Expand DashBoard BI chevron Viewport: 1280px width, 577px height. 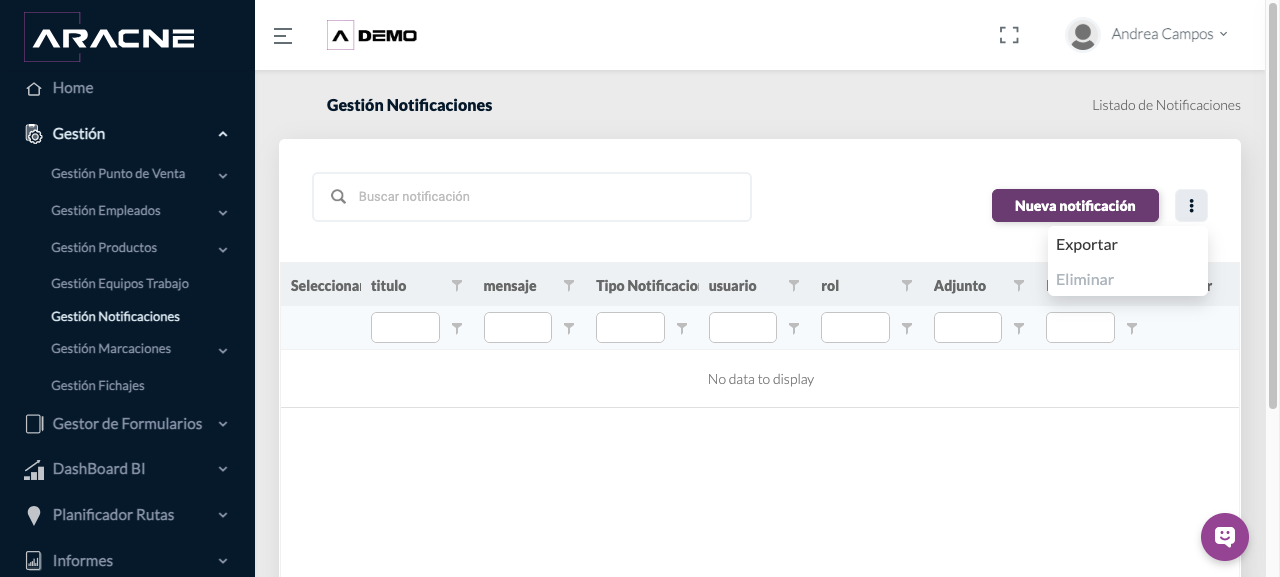click(222, 469)
